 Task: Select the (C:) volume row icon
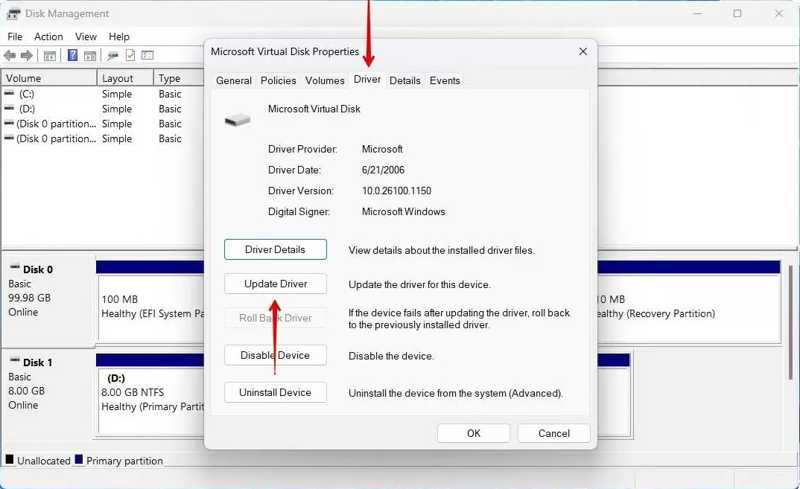pyautogui.click(x=9, y=94)
